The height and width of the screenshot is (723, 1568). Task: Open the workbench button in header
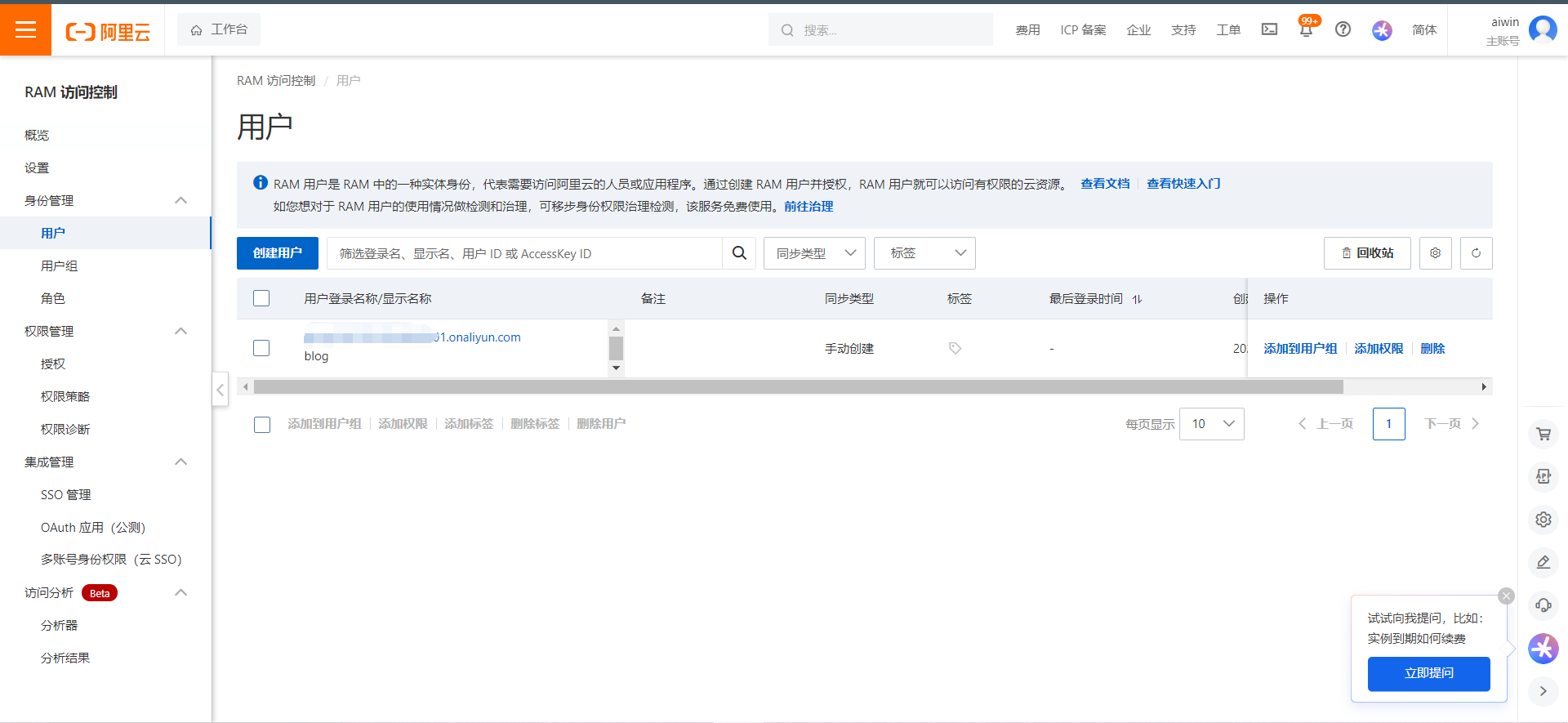[x=219, y=29]
